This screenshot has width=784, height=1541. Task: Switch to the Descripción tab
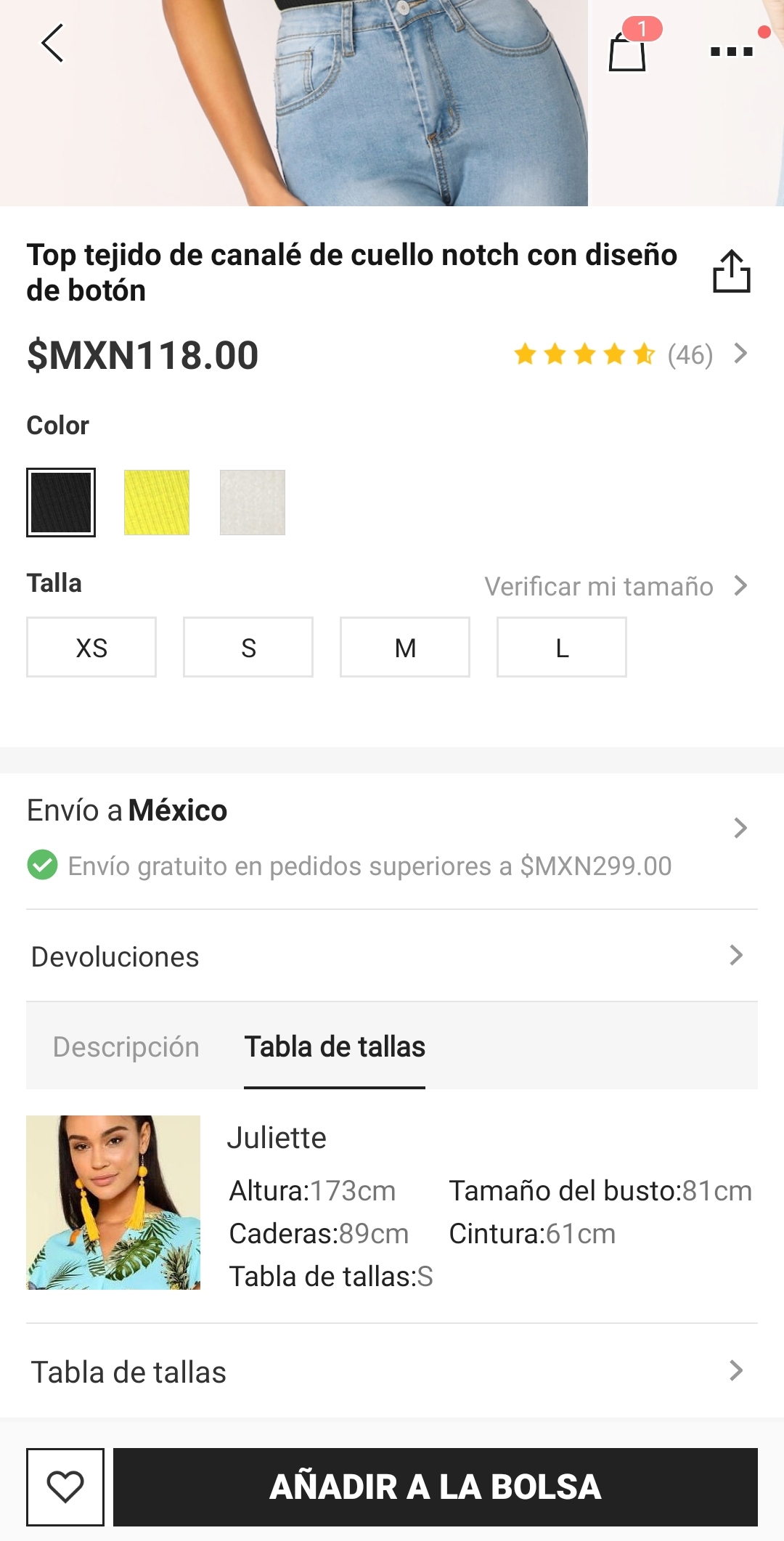pyautogui.click(x=126, y=1046)
